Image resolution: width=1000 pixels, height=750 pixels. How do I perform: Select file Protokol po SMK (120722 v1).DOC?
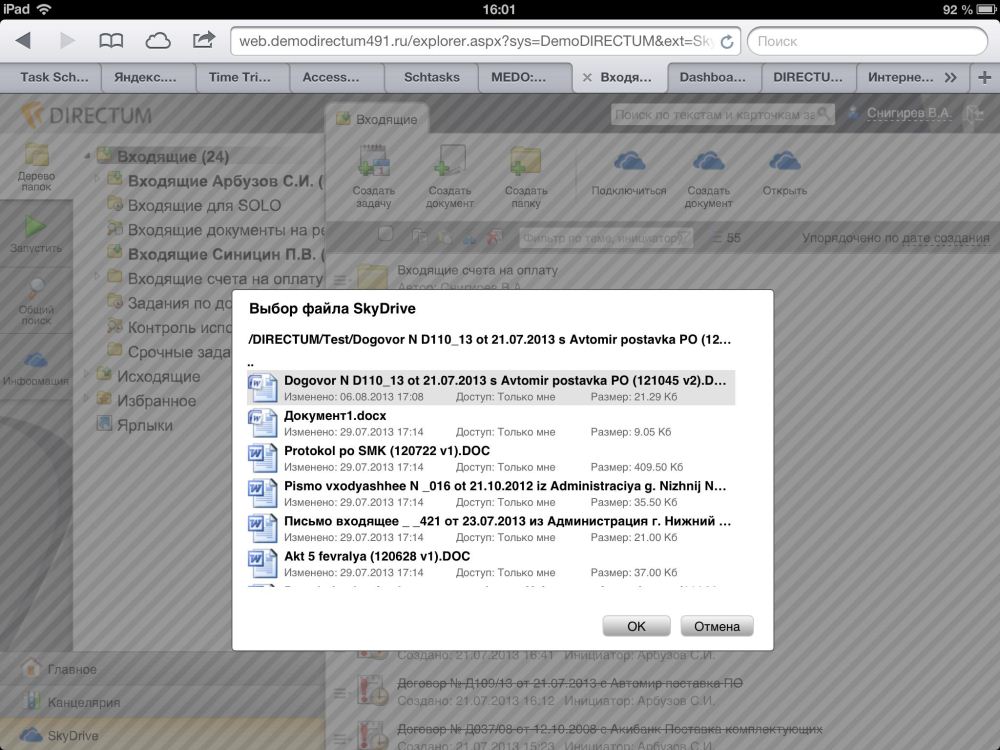point(491,458)
